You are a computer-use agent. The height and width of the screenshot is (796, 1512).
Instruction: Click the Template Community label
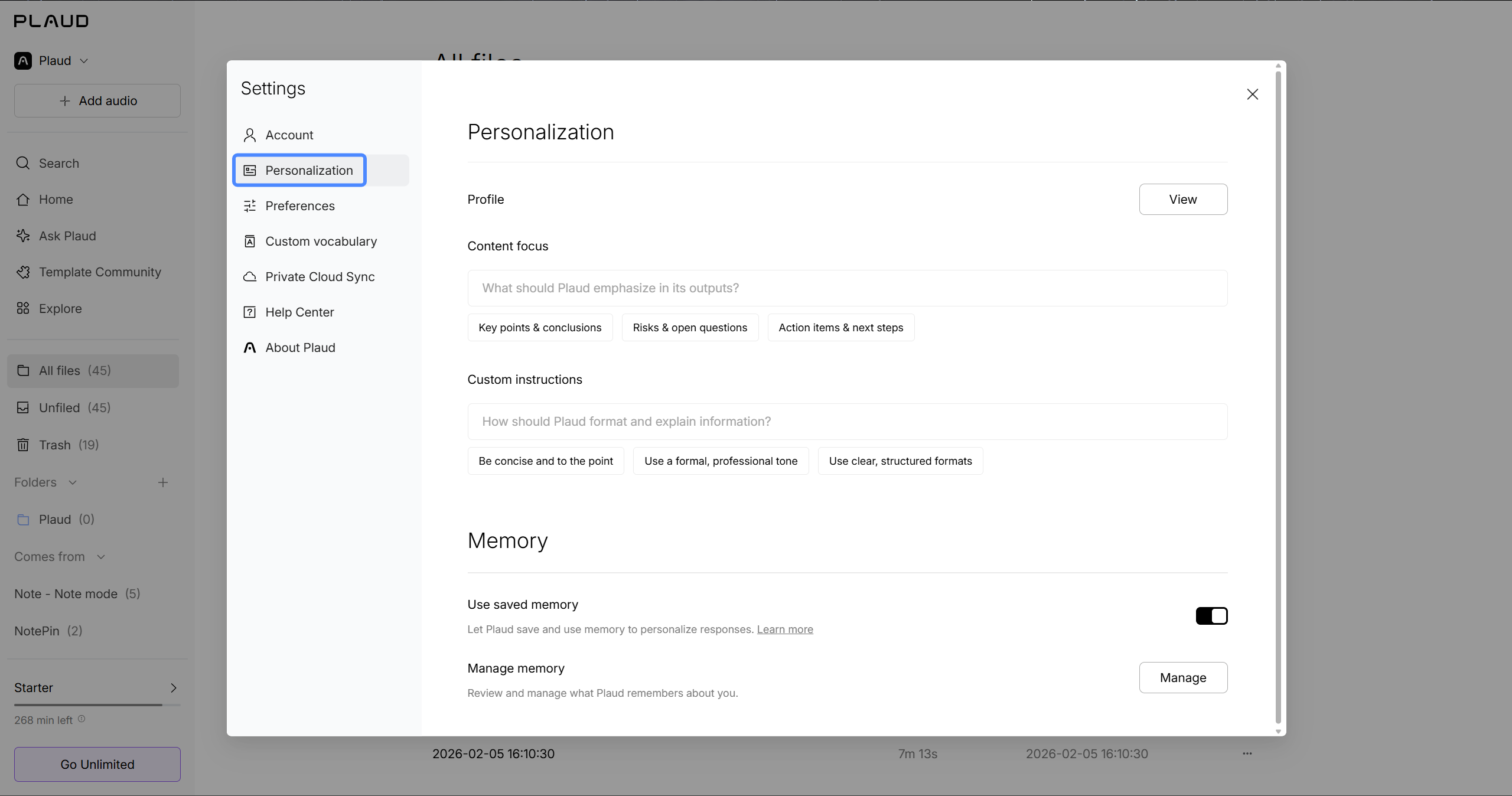(100, 272)
